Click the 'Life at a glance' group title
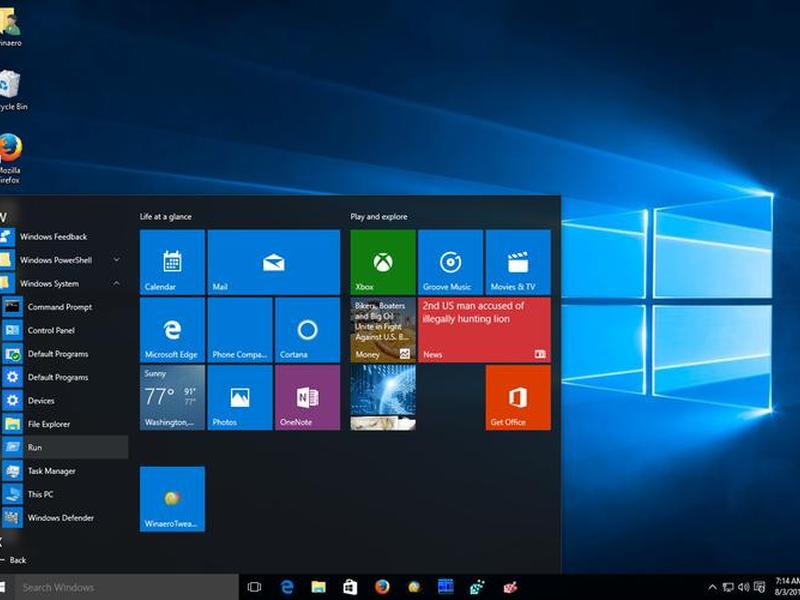The height and width of the screenshot is (600, 800). coord(166,216)
